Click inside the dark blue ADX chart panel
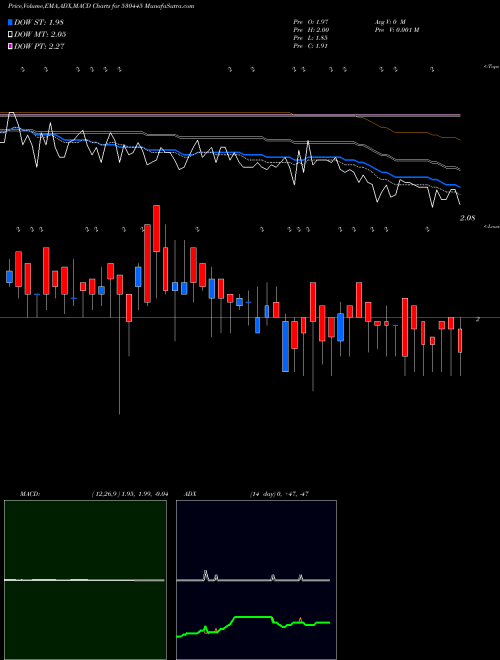Viewport: 500px width, 660px height. (x=256, y=580)
